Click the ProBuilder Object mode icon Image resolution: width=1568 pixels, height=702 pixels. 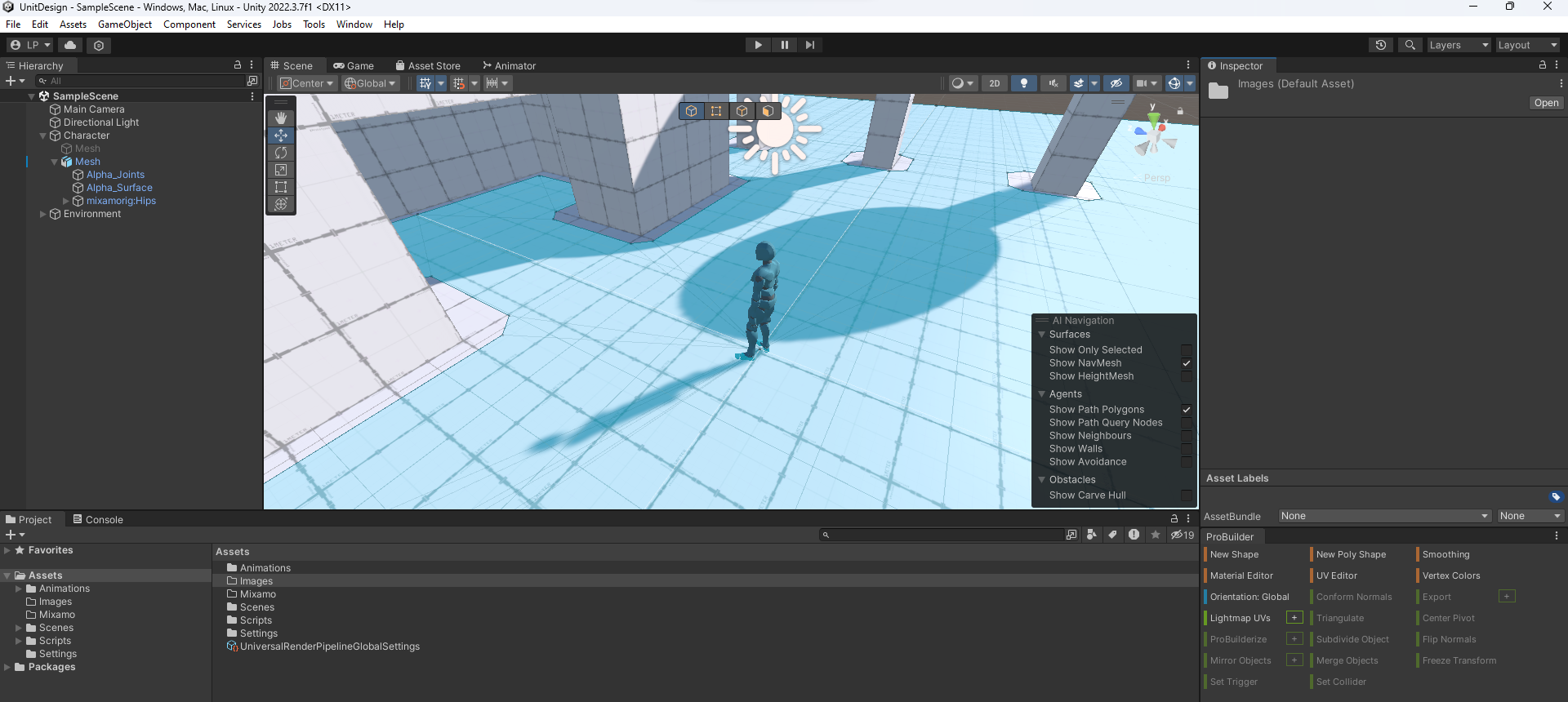pyautogui.click(x=692, y=111)
